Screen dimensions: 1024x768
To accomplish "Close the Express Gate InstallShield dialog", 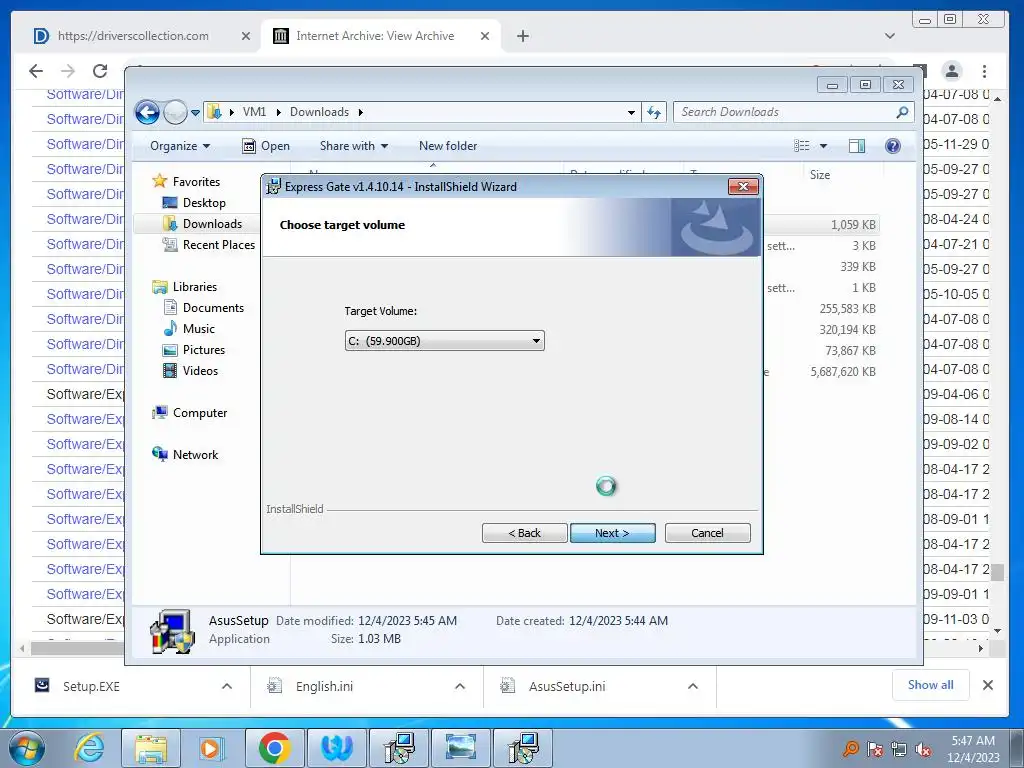I will 743,187.
